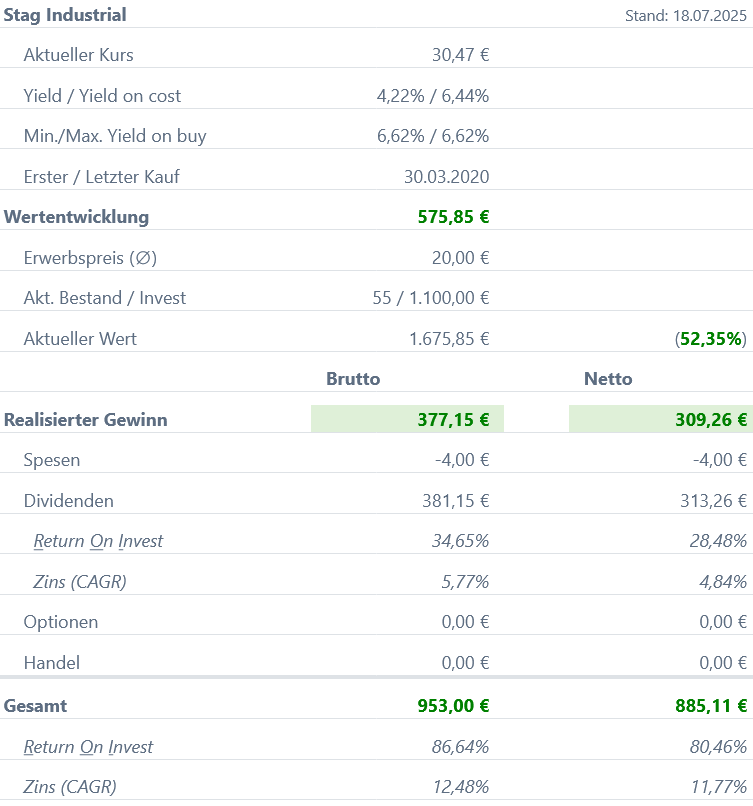This screenshot has width=753, height=806.
Task: Click the "Netto" column header
Action: click(608, 379)
